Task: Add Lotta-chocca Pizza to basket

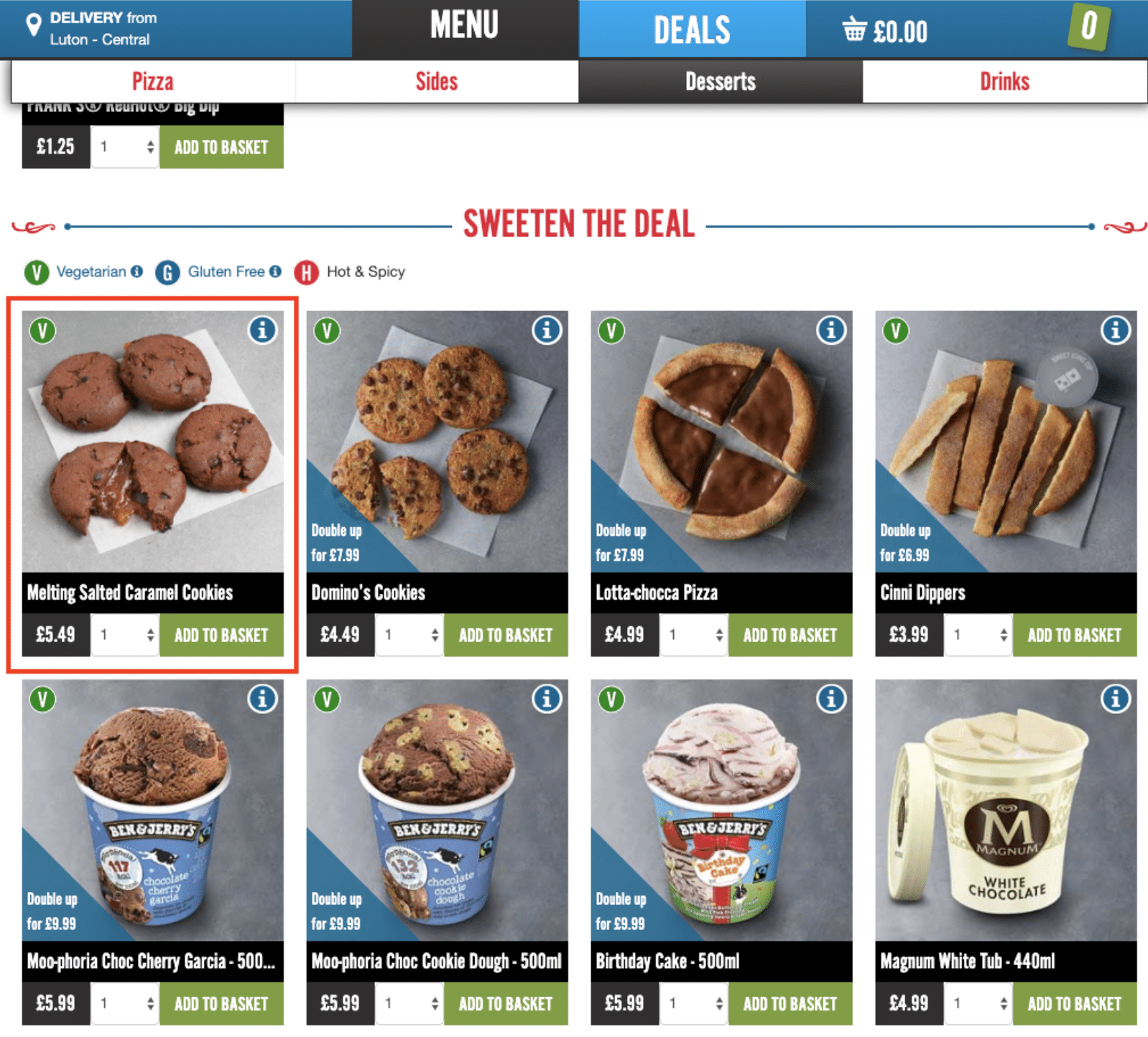Action: pos(790,635)
